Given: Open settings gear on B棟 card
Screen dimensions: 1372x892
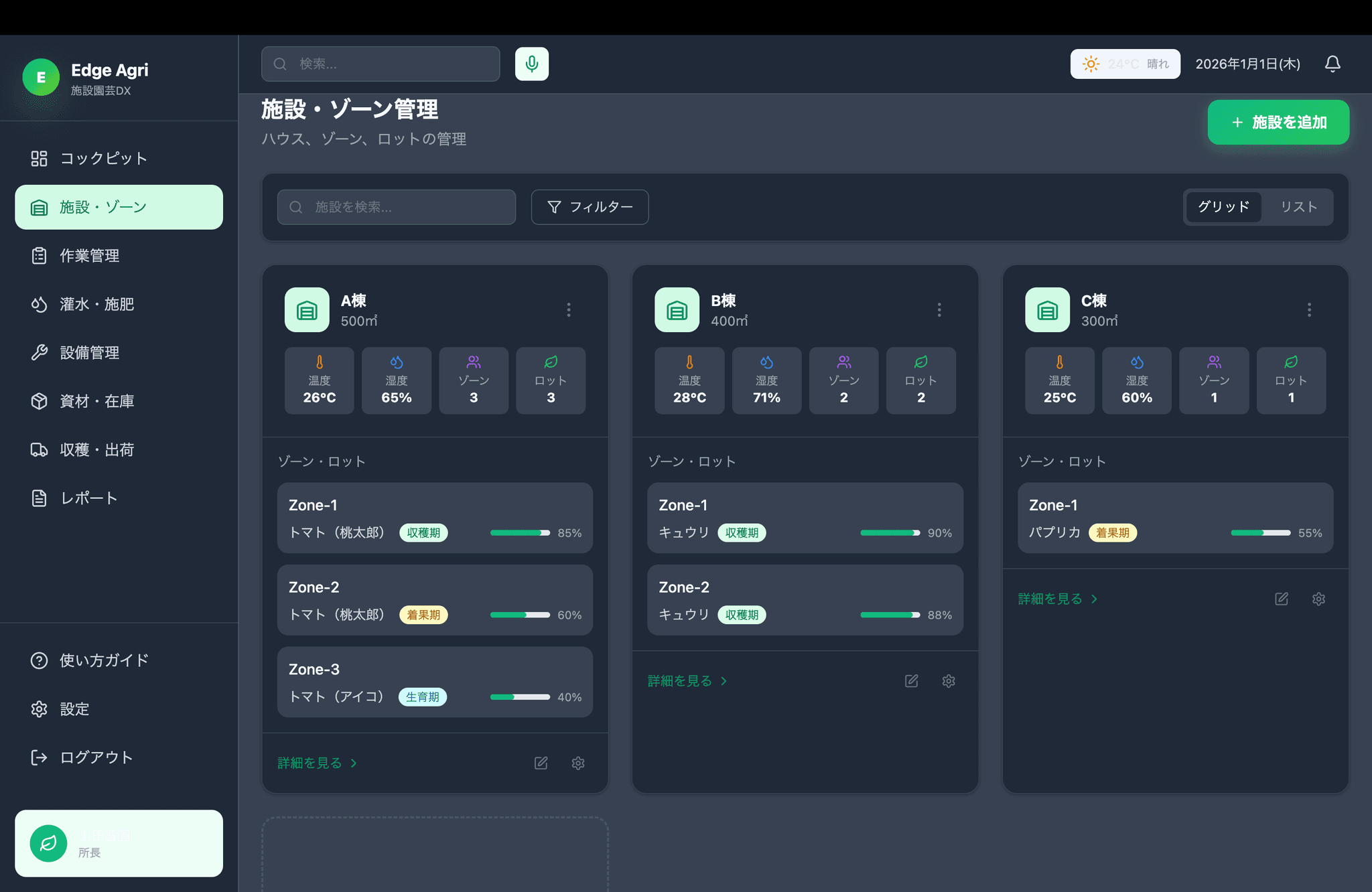Looking at the screenshot, I should pos(948,681).
